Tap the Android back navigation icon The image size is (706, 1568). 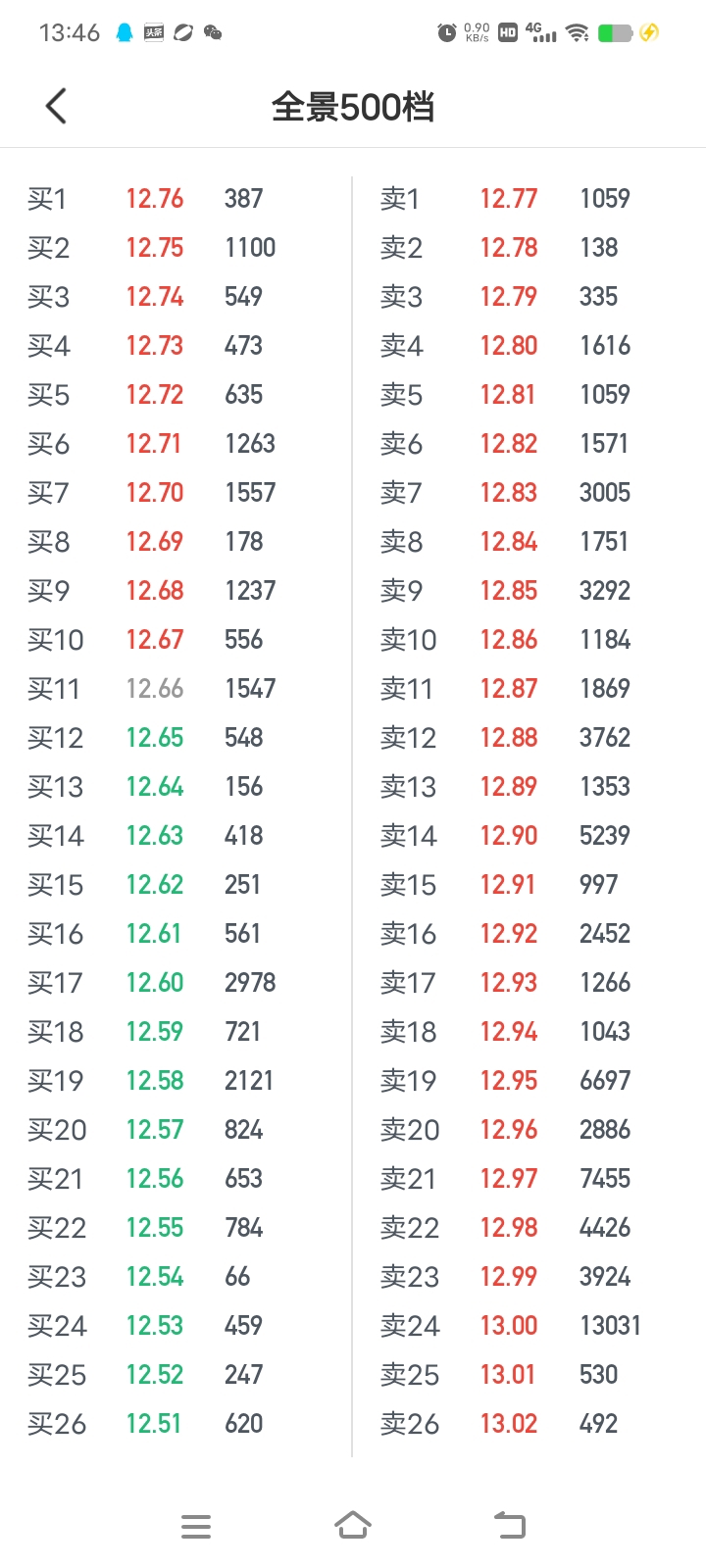[x=510, y=1525]
